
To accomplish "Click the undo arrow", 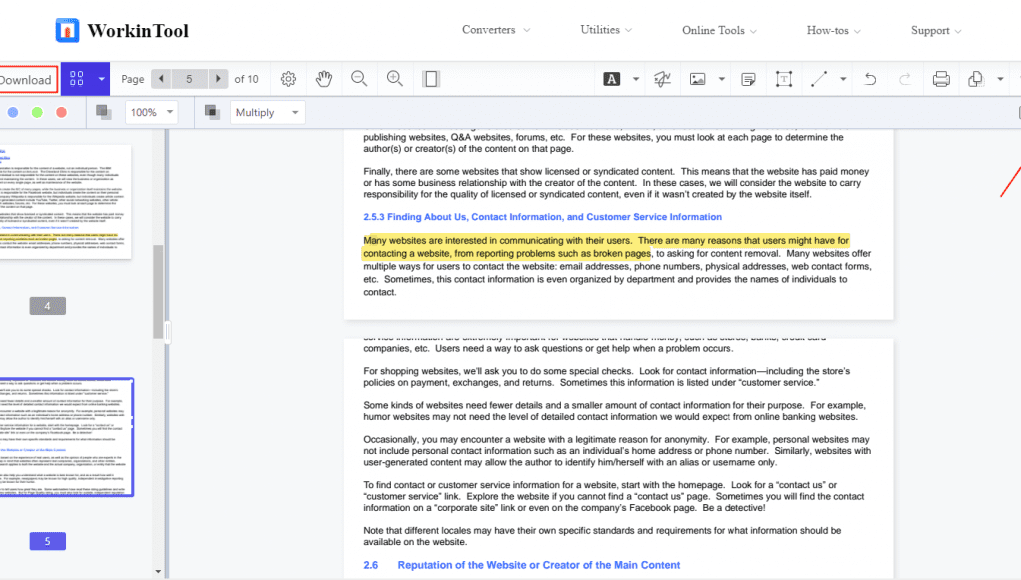I will (870, 79).
